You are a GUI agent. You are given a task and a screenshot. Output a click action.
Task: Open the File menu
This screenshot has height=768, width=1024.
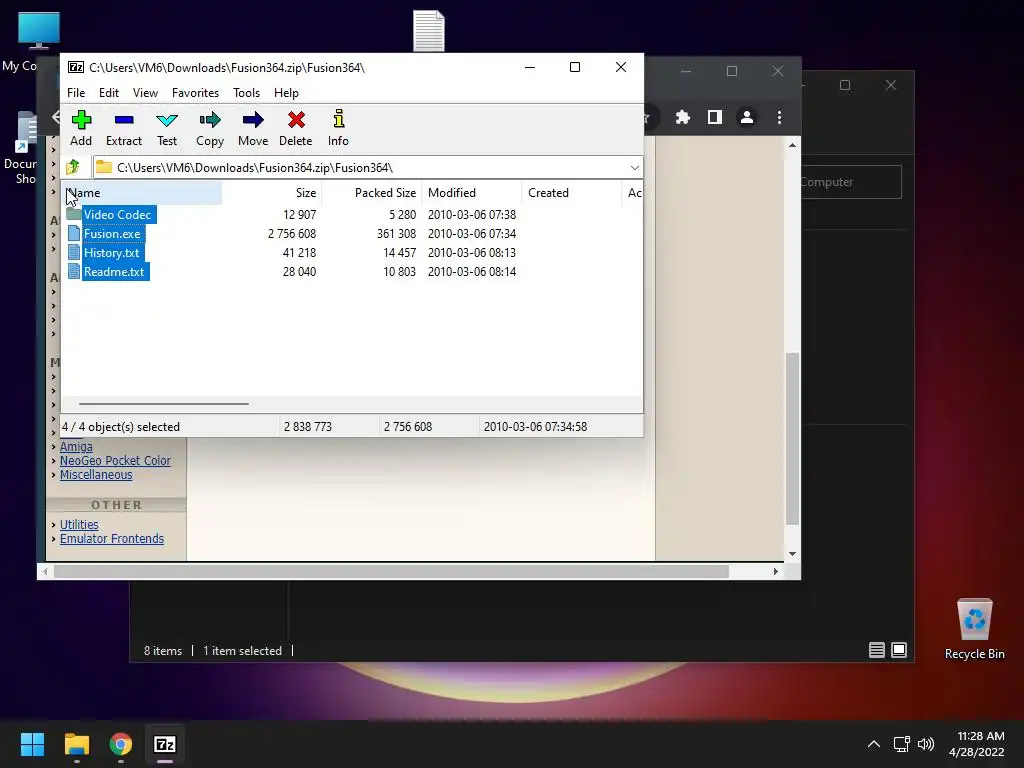coord(76,93)
